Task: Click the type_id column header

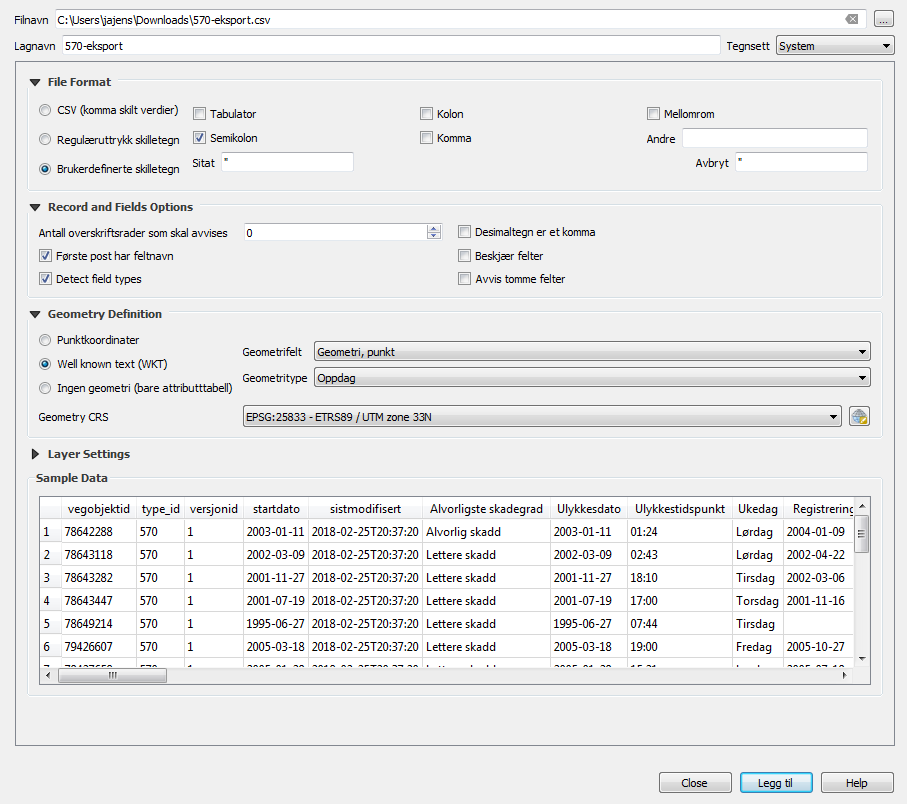Action: pos(161,509)
